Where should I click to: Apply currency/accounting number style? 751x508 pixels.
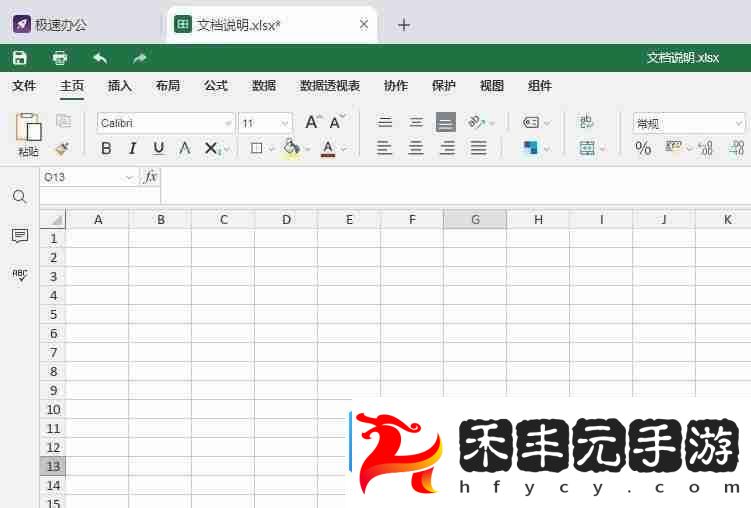click(x=673, y=147)
